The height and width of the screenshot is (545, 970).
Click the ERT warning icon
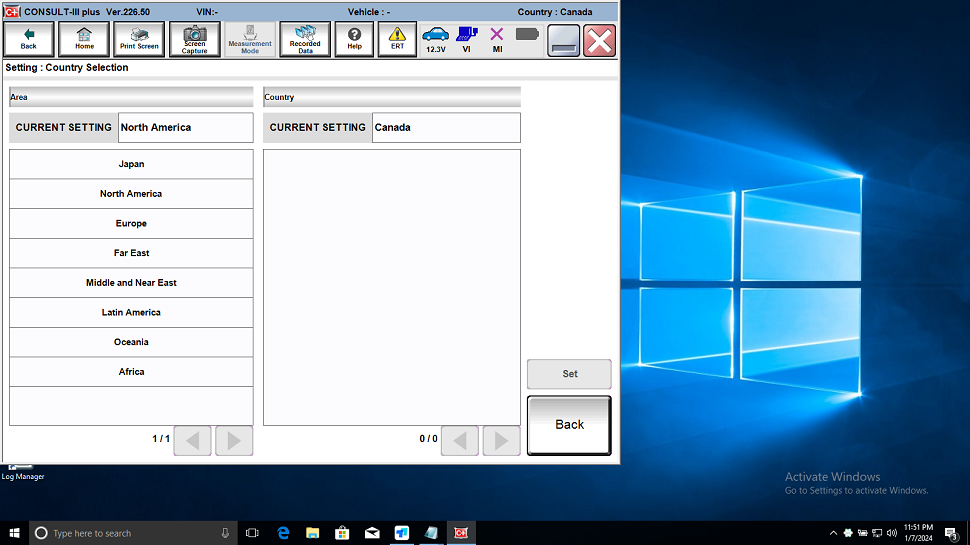[x=397, y=40]
